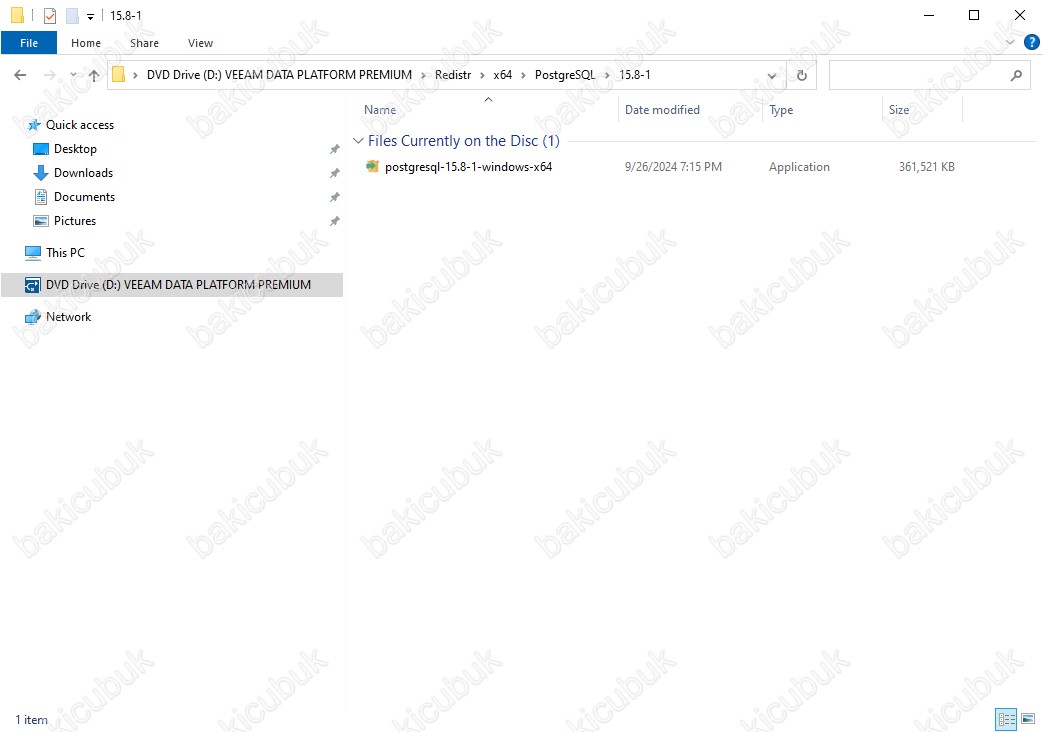Switch to the Home ribbon tab
This screenshot has width=1044, height=732.
click(86, 43)
